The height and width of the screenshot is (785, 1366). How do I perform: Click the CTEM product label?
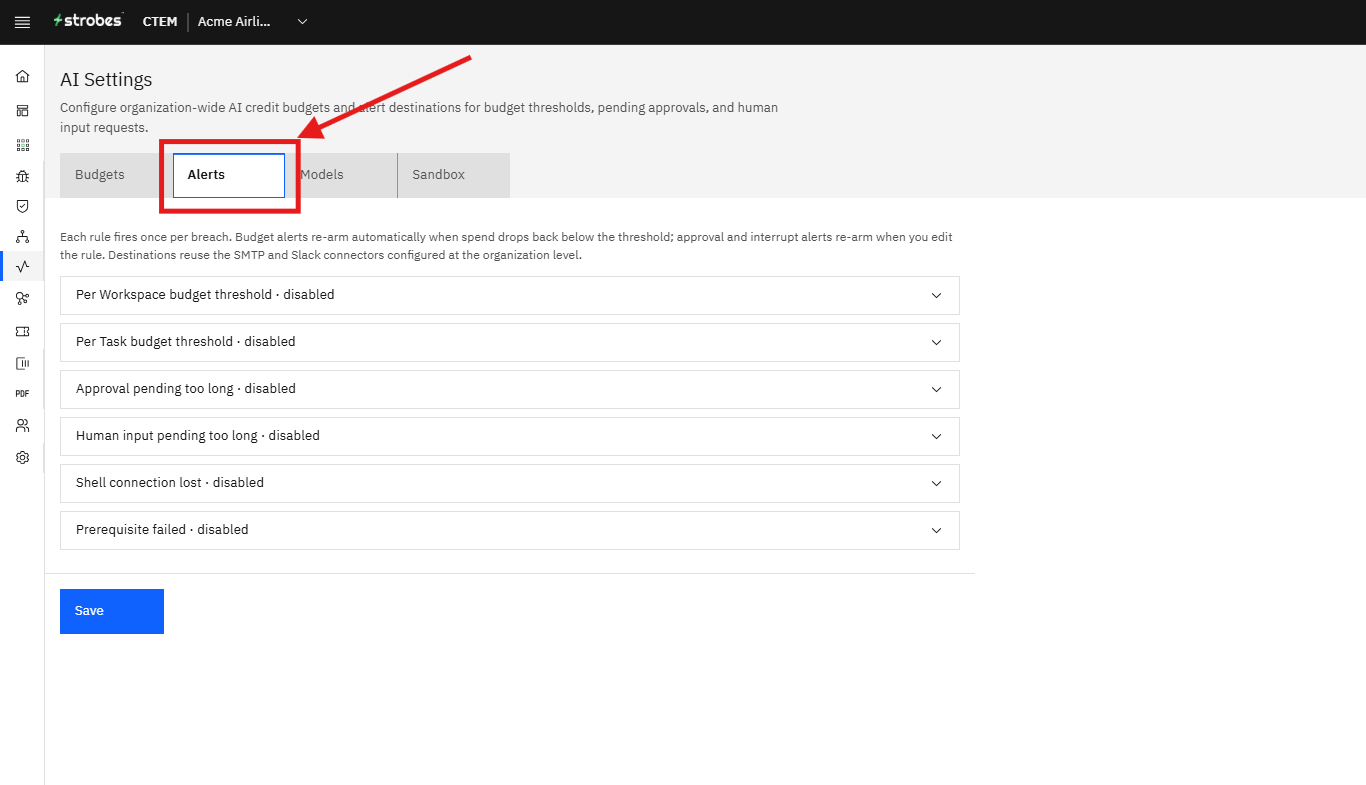coord(160,22)
